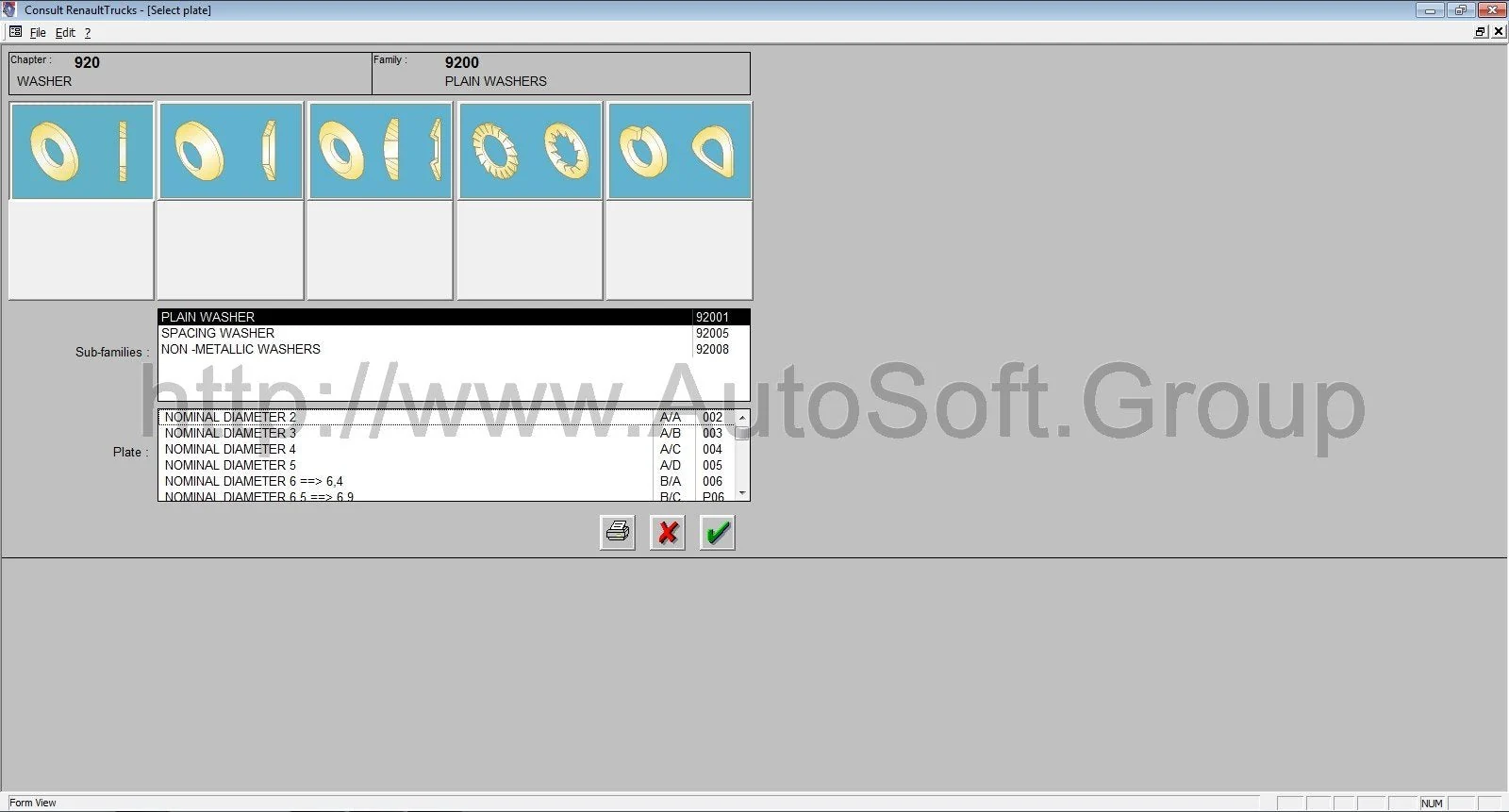The width and height of the screenshot is (1509, 812).
Task: Open the Edit menu
Action: (x=65, y=33)
